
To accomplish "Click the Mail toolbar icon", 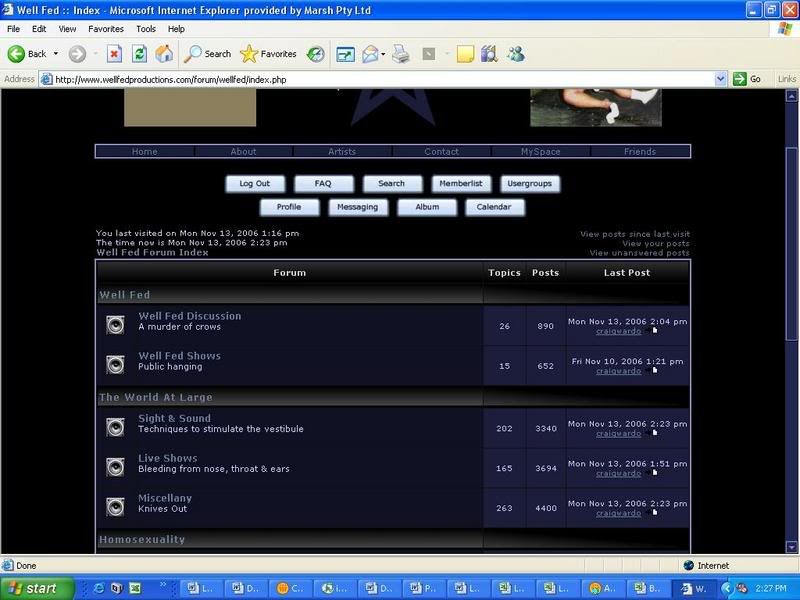I will tap(370, 54).
